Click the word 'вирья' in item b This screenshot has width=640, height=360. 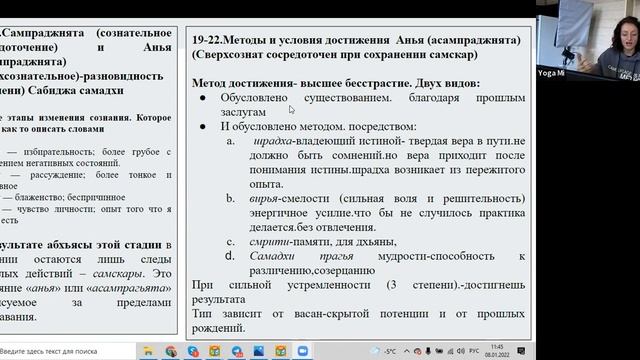[x=263, y=199]
